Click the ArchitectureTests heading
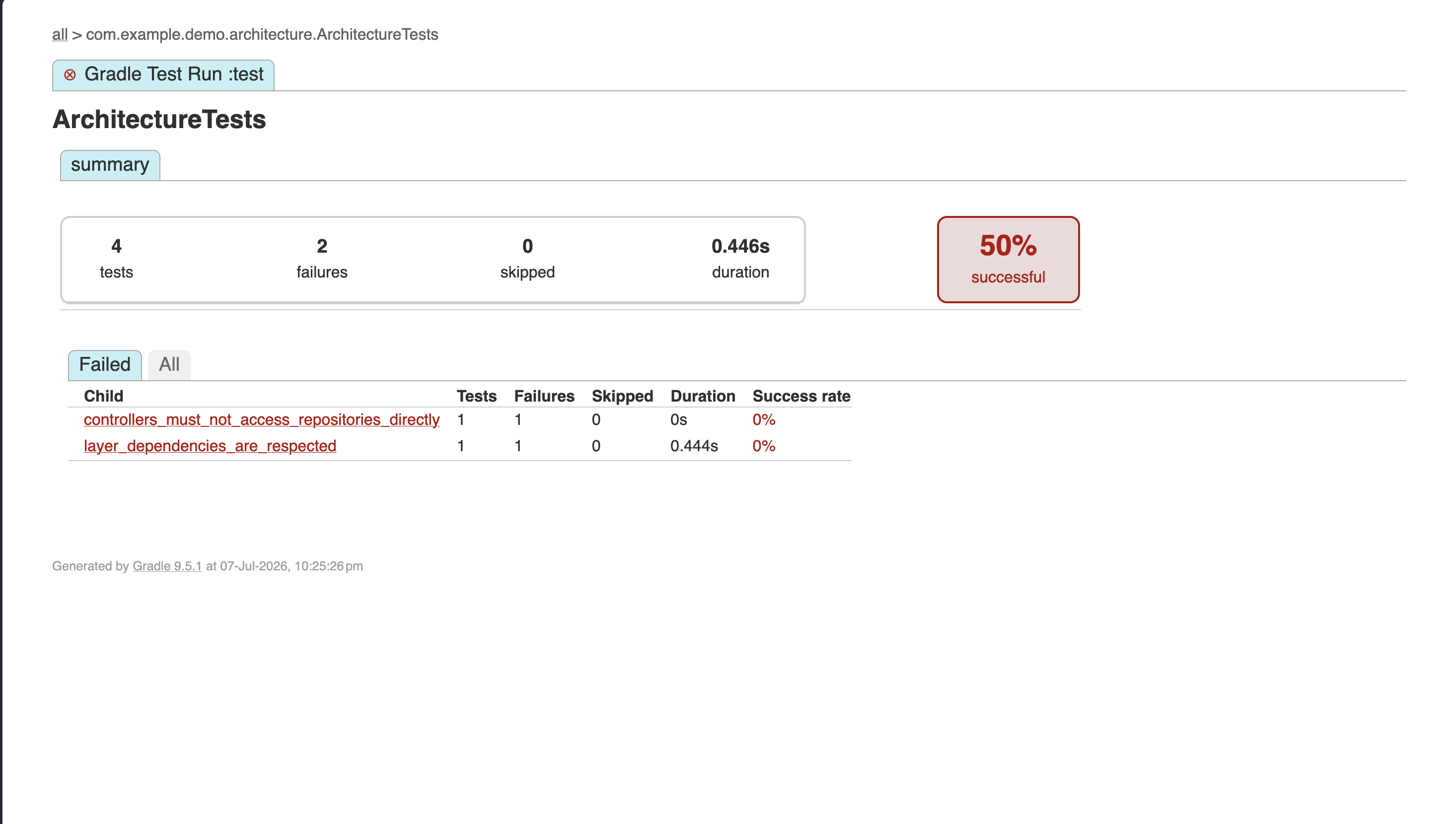 click(159, 120)
